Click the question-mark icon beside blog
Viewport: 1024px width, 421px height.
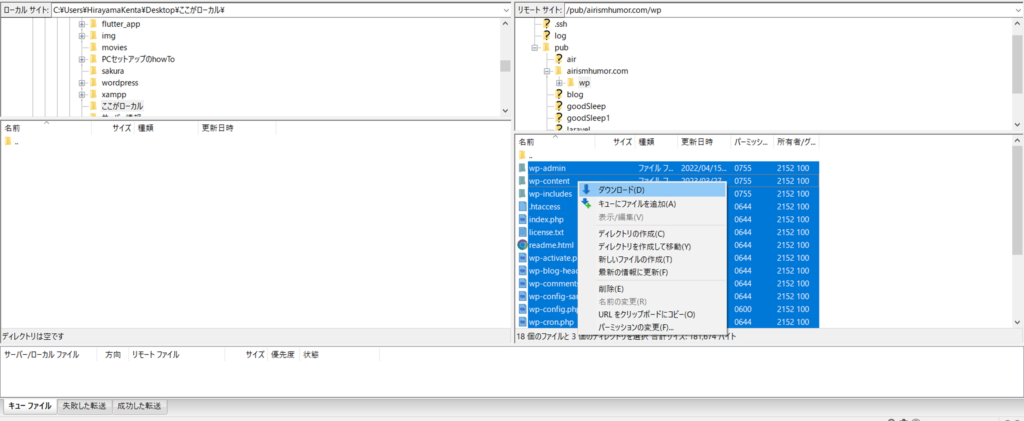pos(559,95)
